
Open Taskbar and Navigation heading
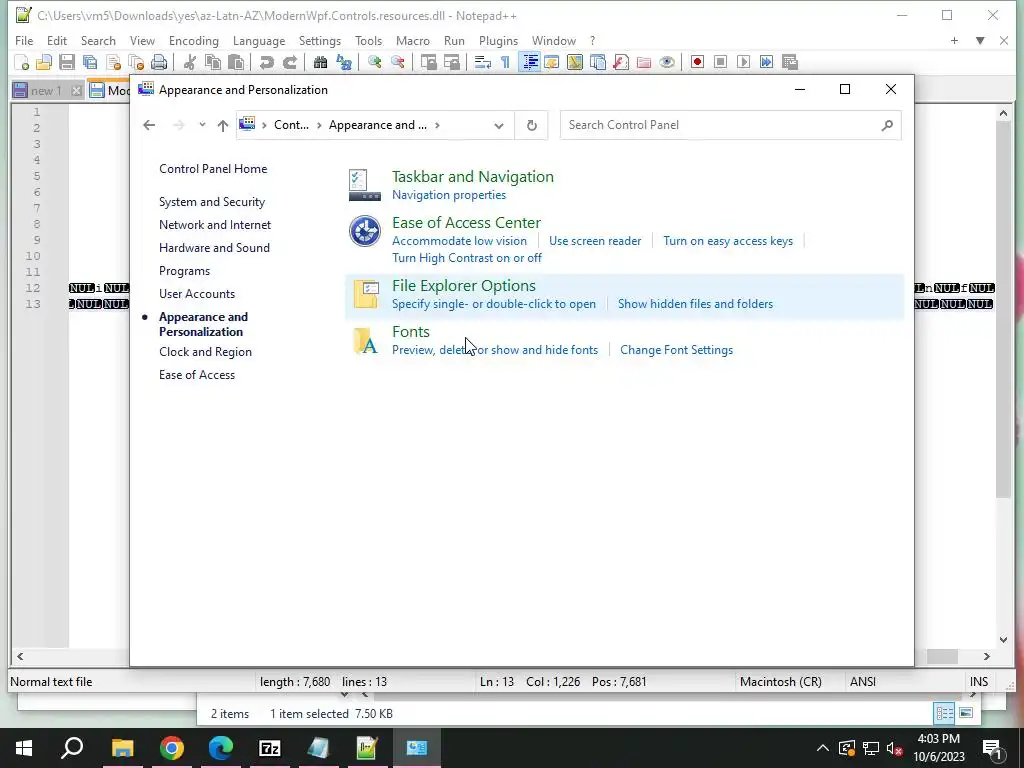tap(473, 176)
